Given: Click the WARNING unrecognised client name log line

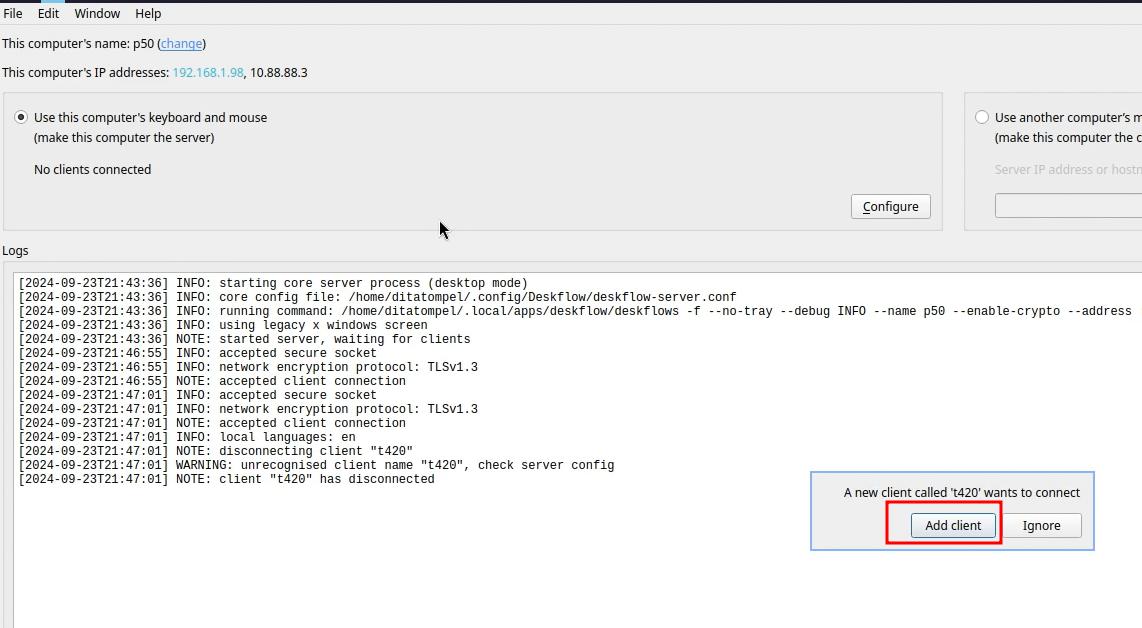Looking at the screenshot, I should point(316,465).
